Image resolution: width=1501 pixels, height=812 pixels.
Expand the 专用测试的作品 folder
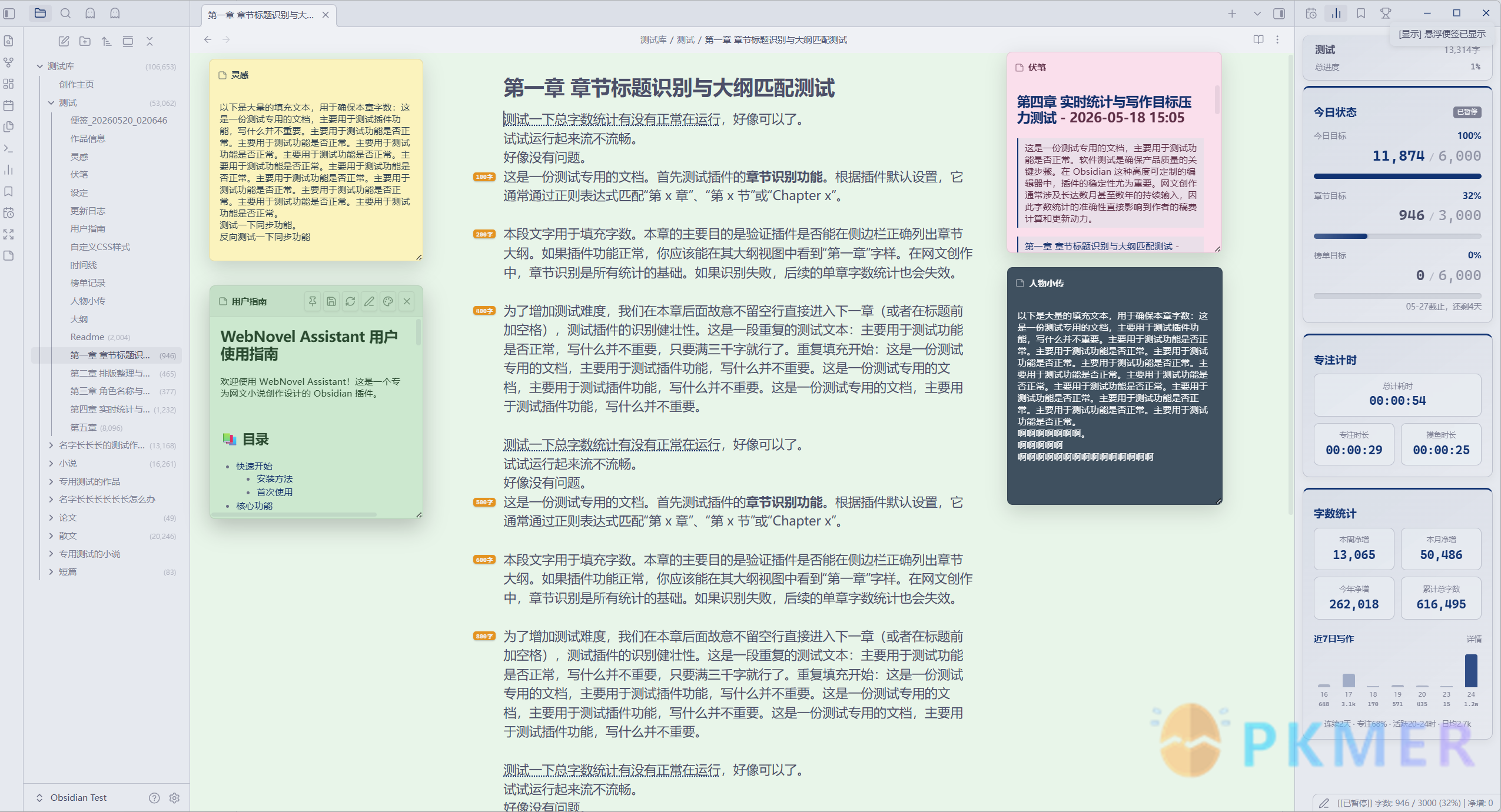pyautogui.click(x=51, y=481)
